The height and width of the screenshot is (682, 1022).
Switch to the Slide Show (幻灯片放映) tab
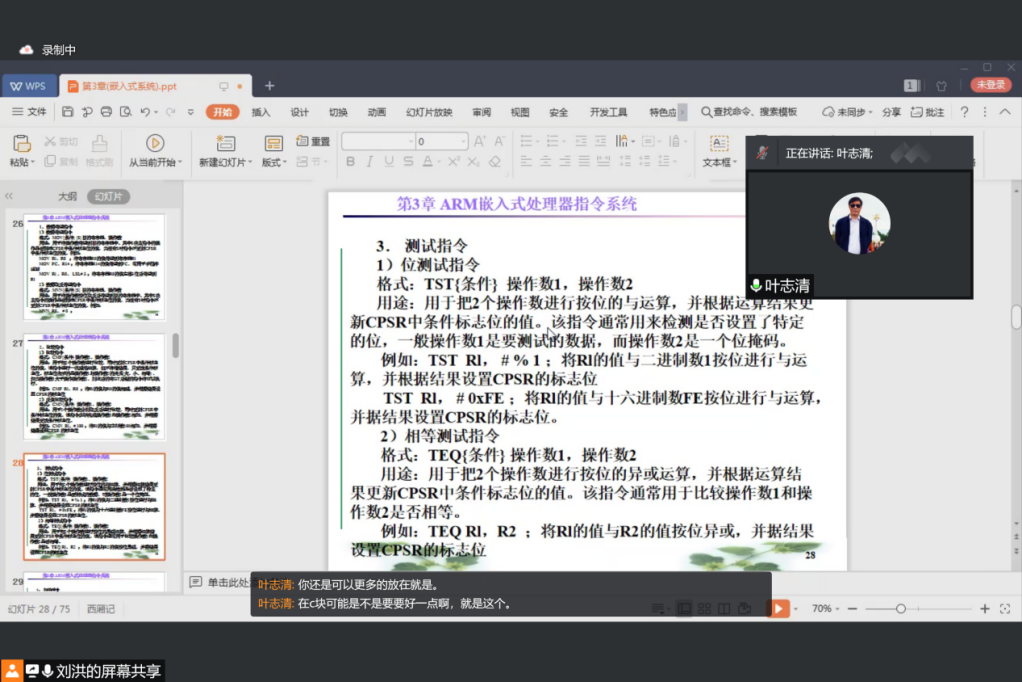(429, 112)
